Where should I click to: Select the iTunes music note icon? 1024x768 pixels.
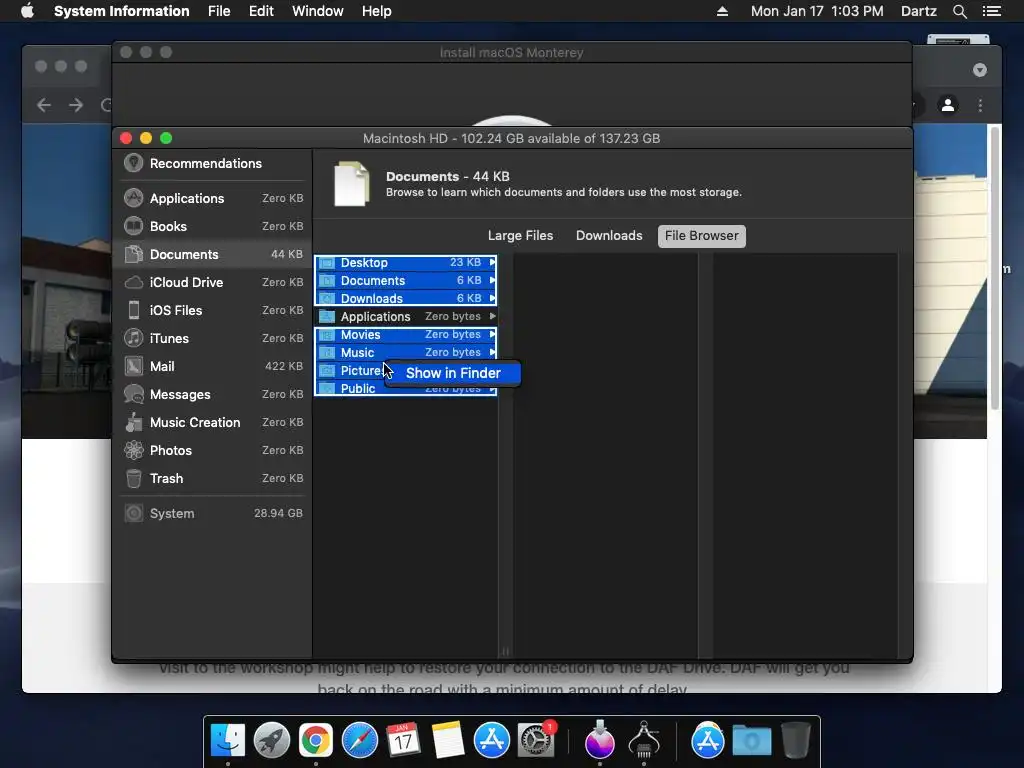tap(133, 338)
